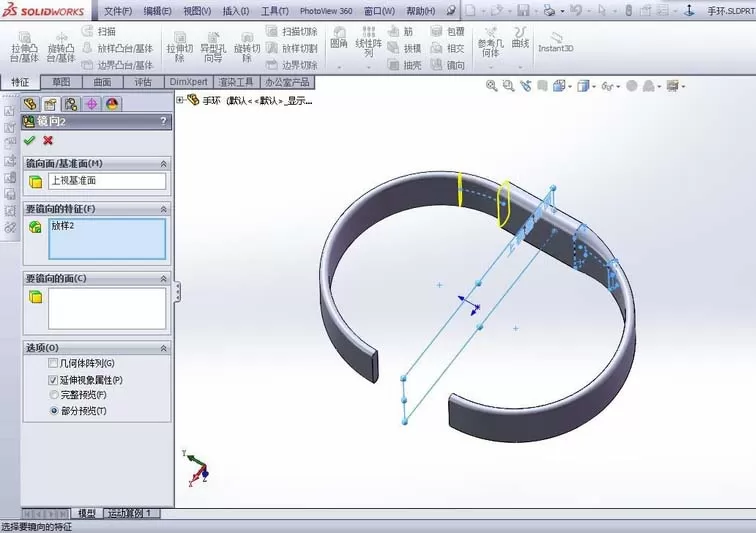Open the 插入(I) menu

point(236,11)
